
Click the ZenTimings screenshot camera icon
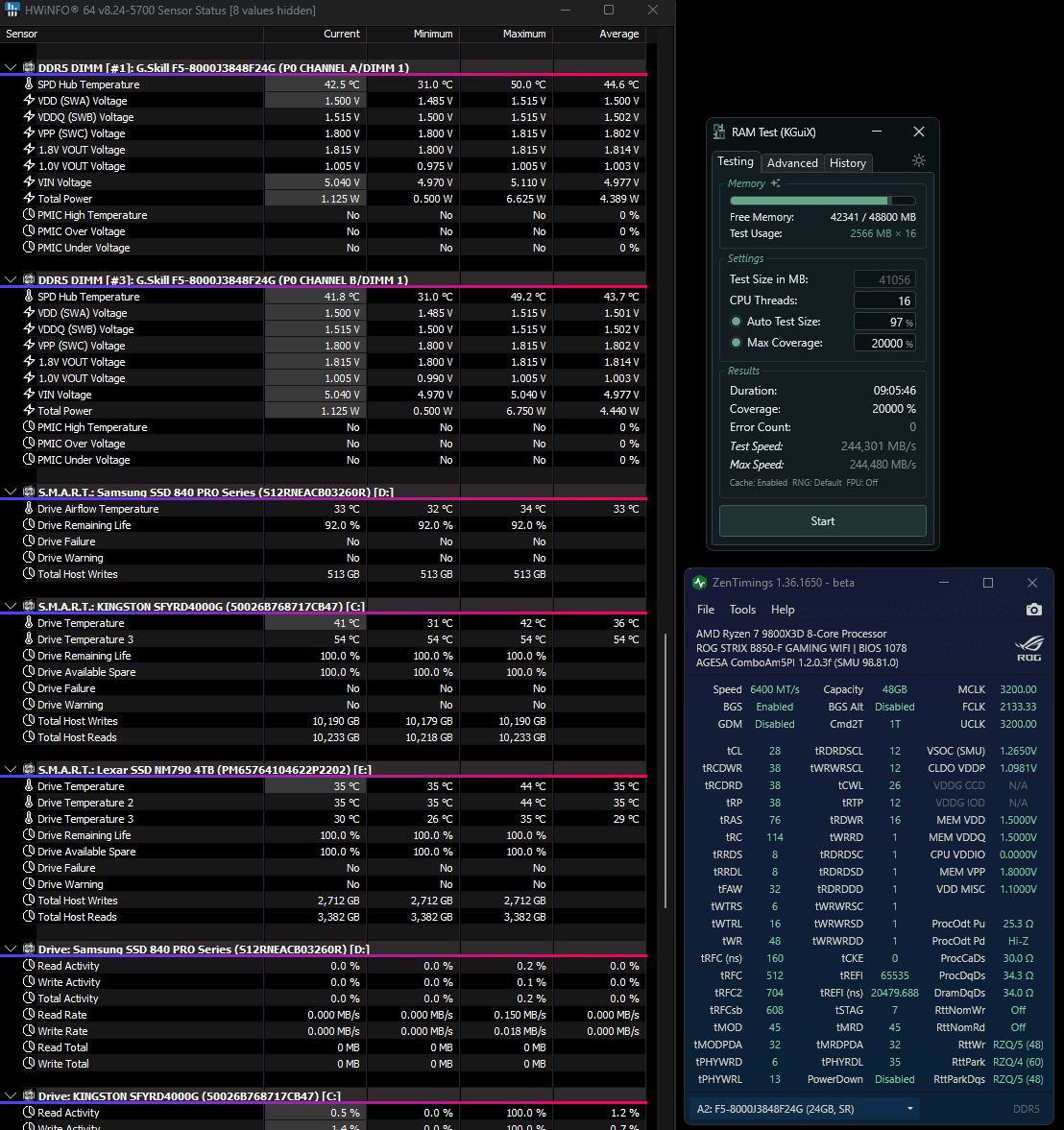click(1033, 610)
